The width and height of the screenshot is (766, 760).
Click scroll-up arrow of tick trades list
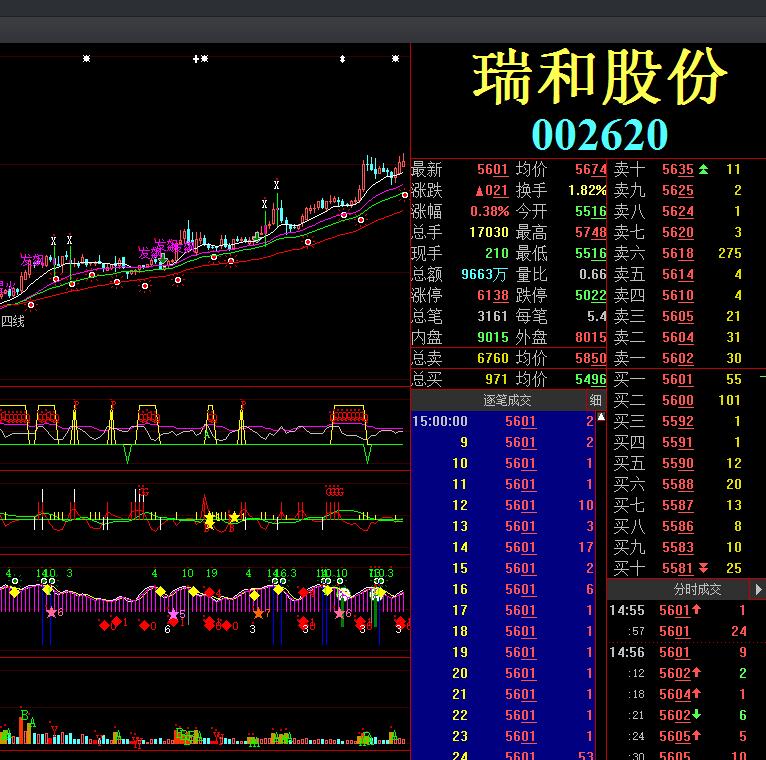click(x=601, y=417)
